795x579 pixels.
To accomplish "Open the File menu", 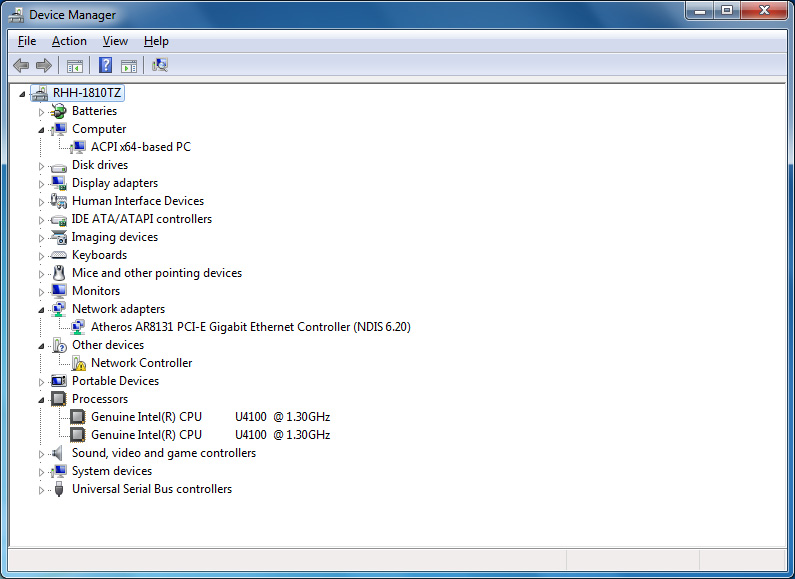I will (27, 41).
